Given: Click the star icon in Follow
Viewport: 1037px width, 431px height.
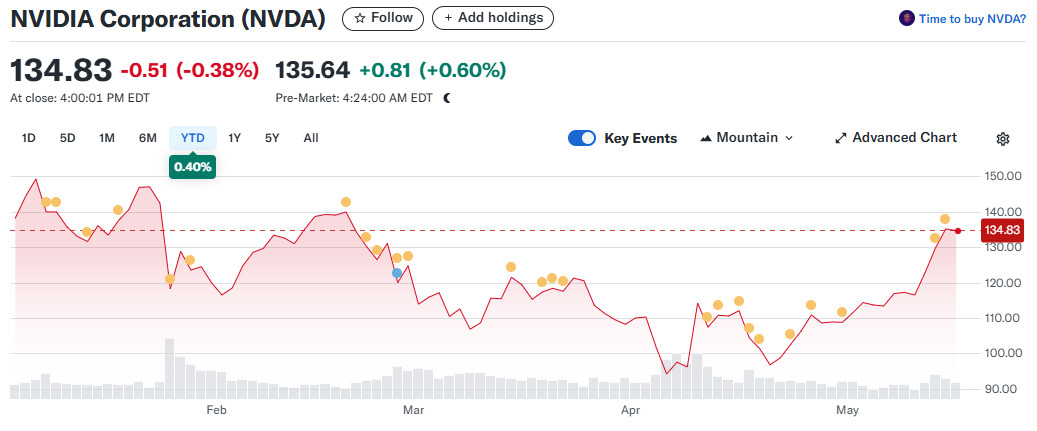Looking at the screenshot, I should [360, 18].
